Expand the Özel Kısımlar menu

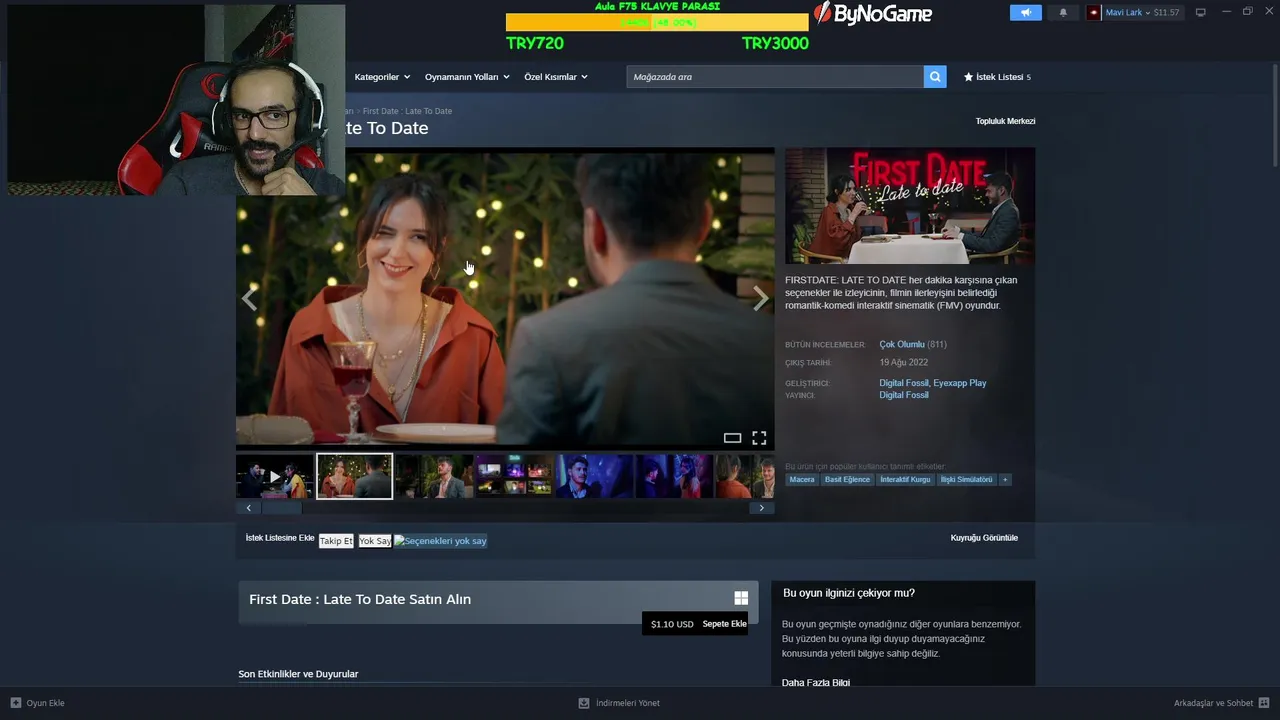click(556, 77)
